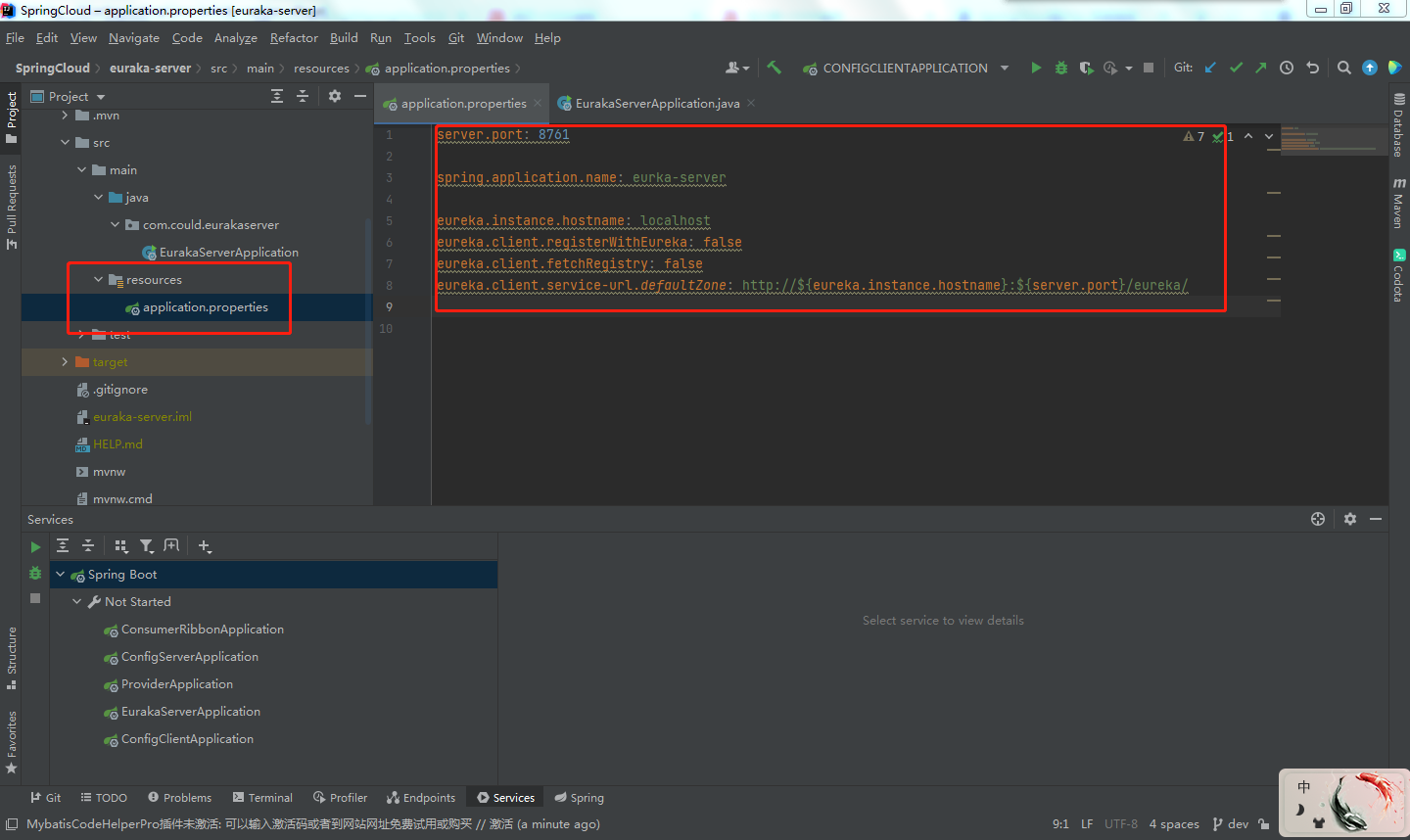Click the Profiler run icon in main toolbar
The width and height of the screenshot is (1410, 840).
point(1109,68)
